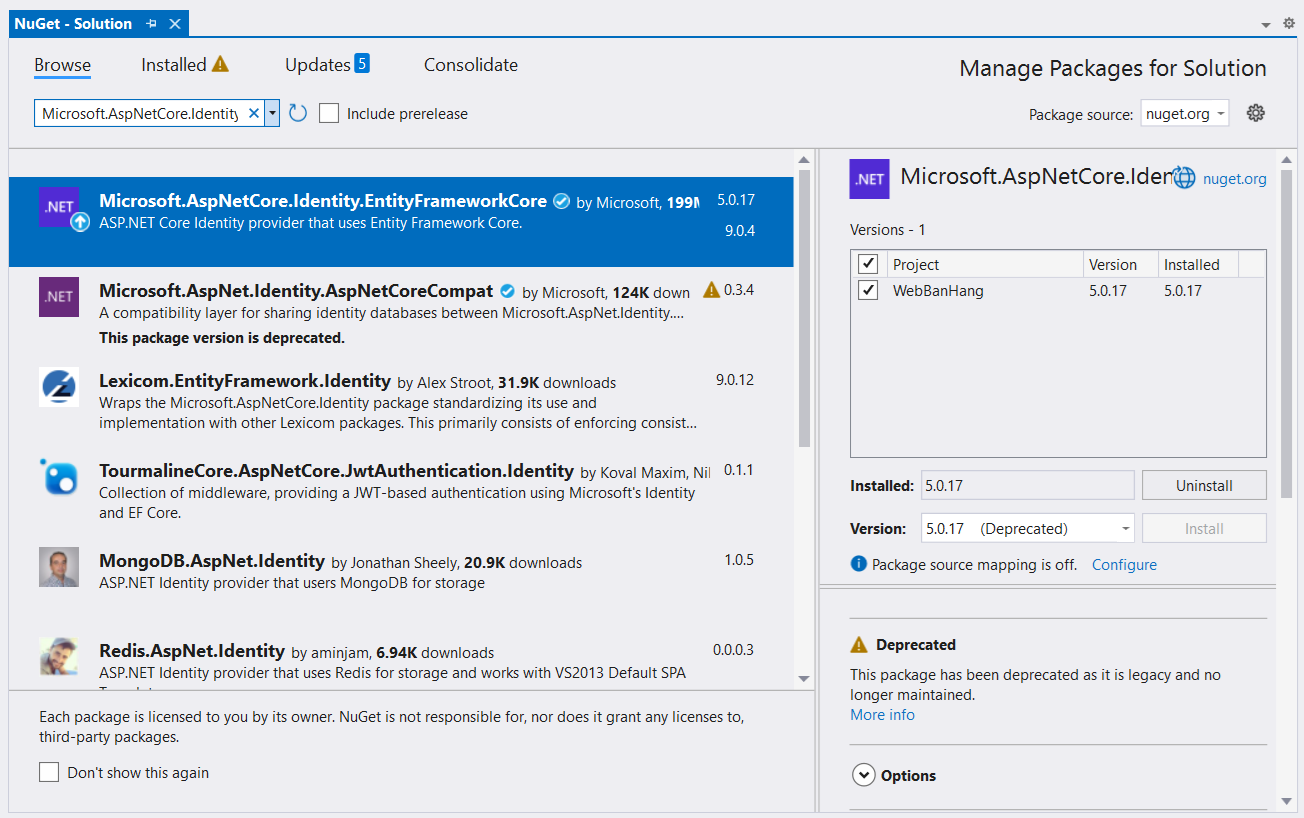This screenshot has height=818, width=1304.
Task: Click the Deprecated warning triangle in details
Action: pos(859,645)
